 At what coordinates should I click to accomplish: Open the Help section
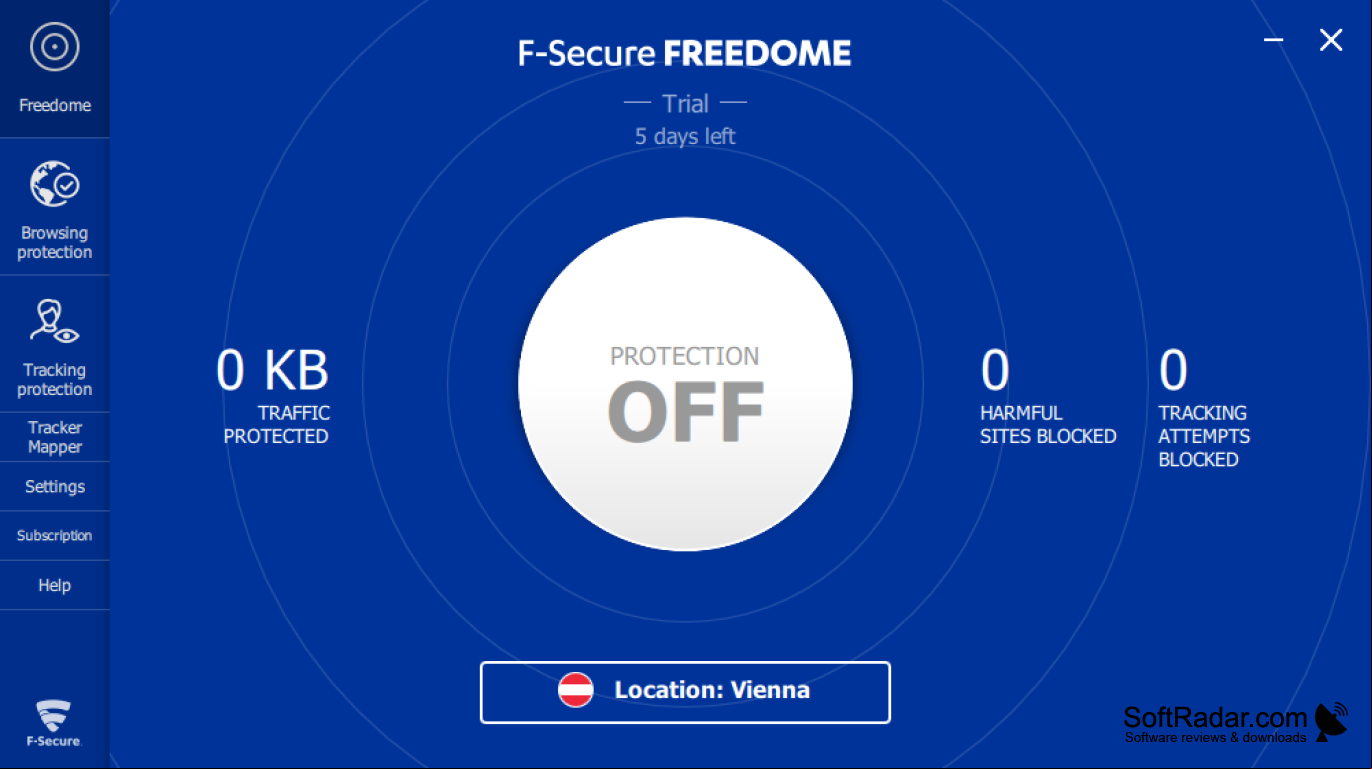[x=54, y=585]
